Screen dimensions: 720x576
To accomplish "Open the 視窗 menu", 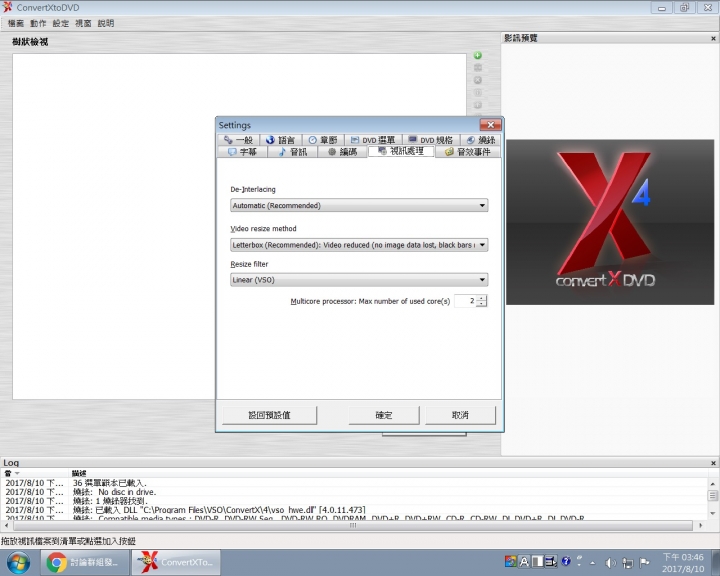I will (83, 23).
